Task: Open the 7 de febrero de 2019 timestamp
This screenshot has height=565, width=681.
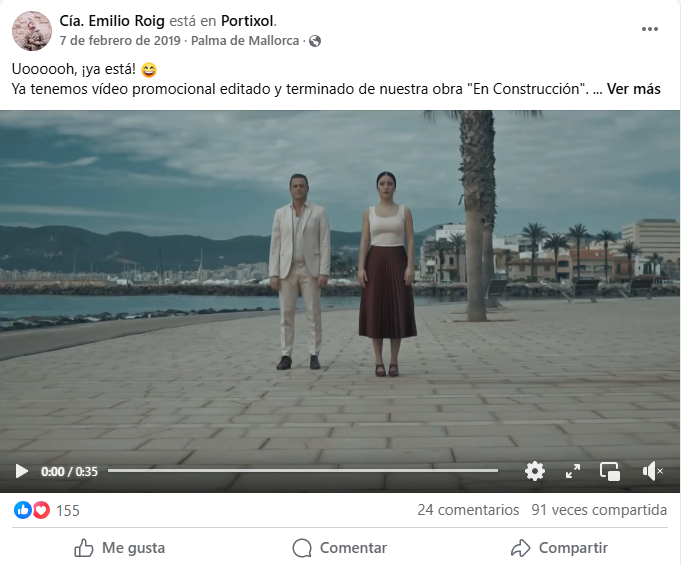Action: click(x=120, y=41)
